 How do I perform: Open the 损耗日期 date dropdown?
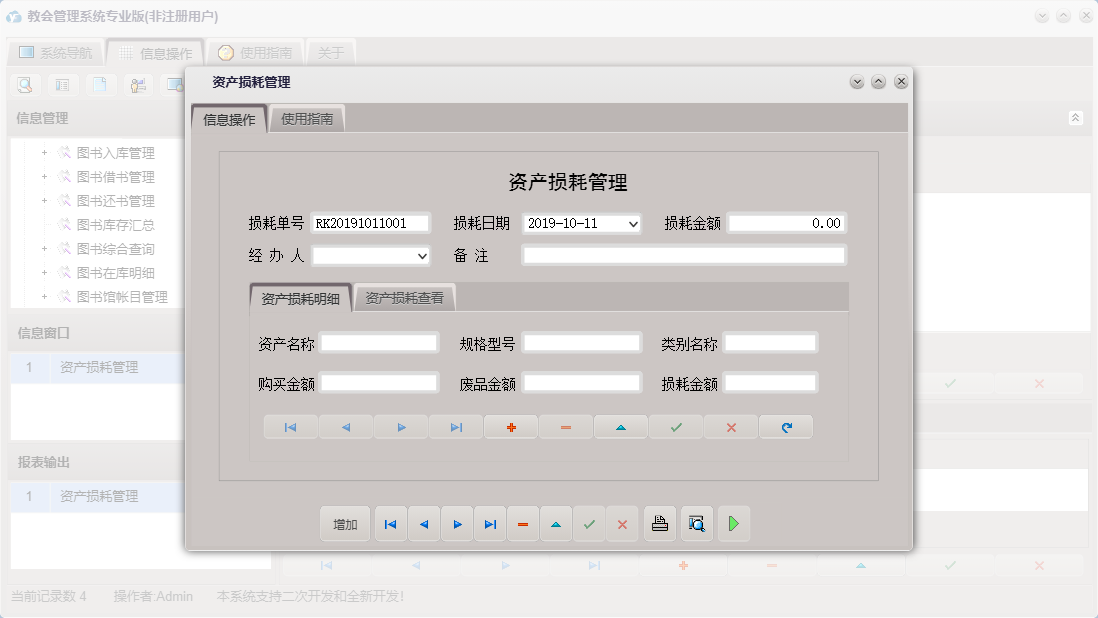(633, 223)
